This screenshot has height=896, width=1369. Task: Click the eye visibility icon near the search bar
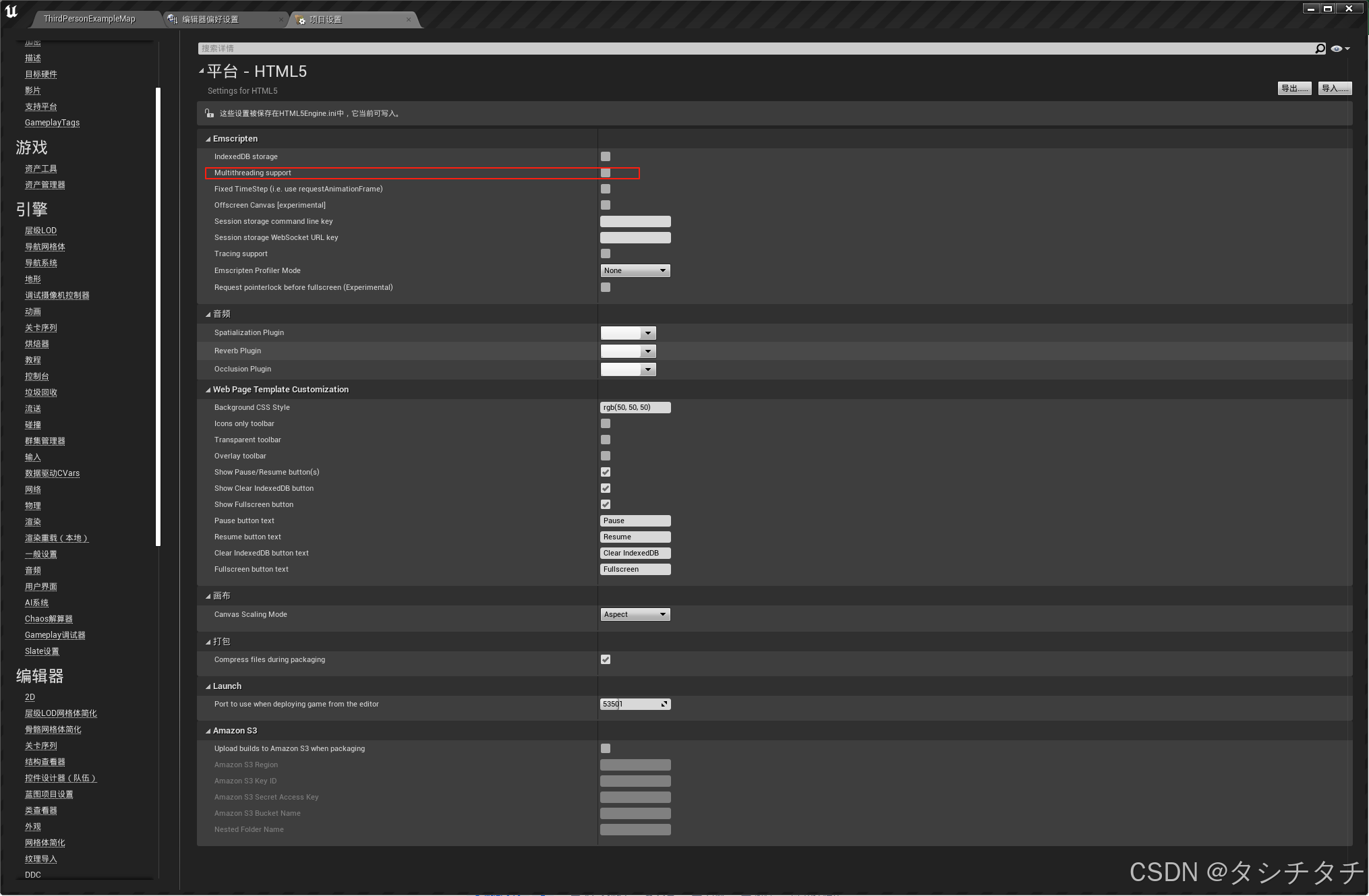[x=1335, y=48]
